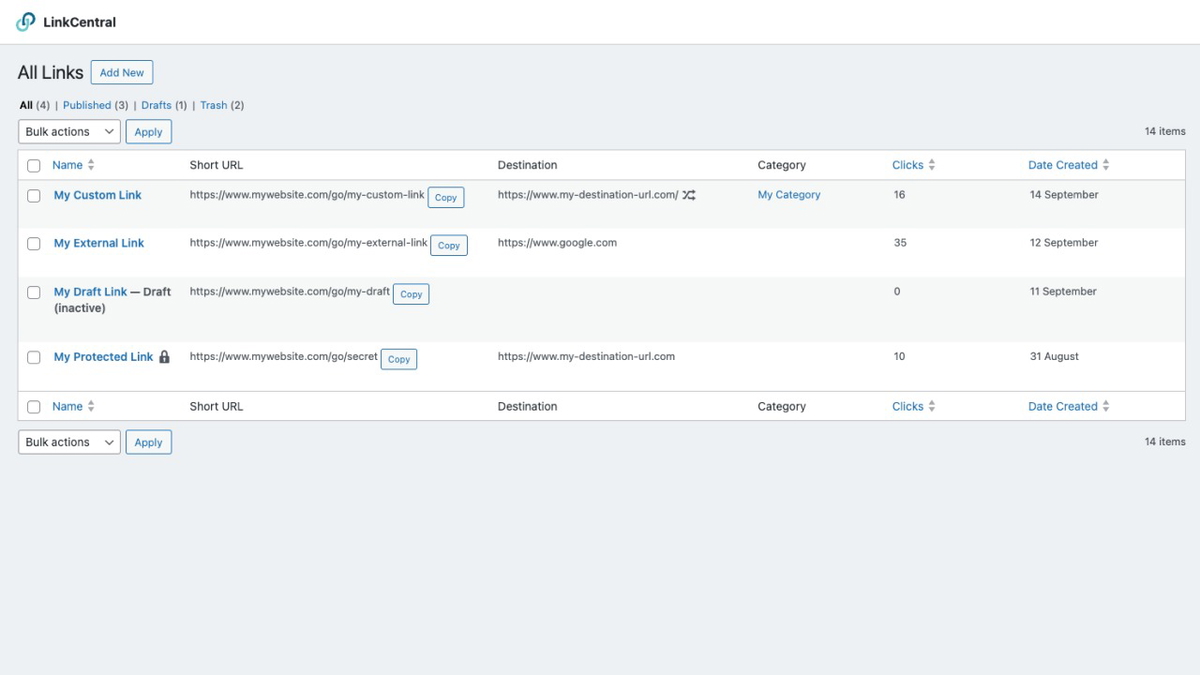Open the bottom Bulk actions dropdown
This screenshot has height=675, width=1200.
pyautogui.click(x=68, y=441)
